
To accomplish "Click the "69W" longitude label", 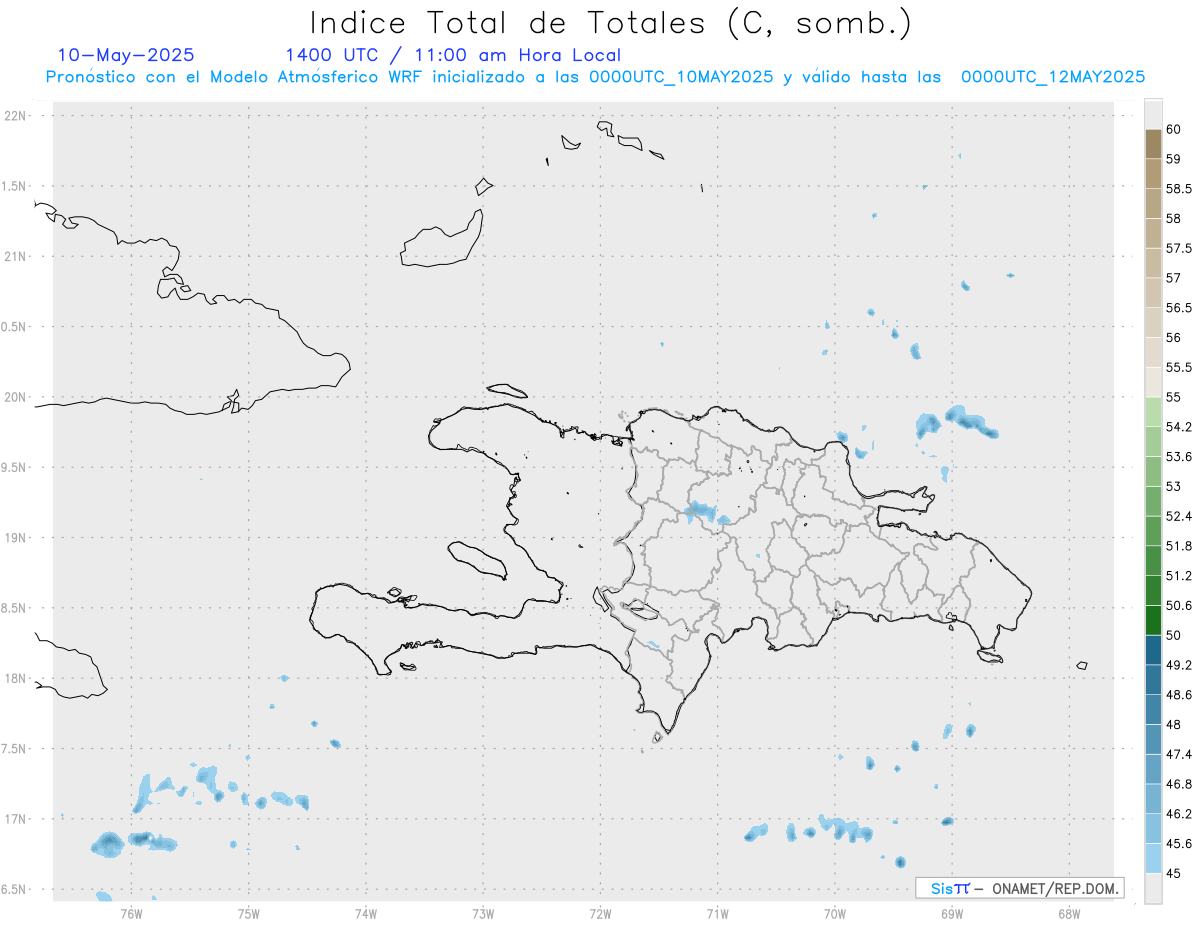I will pyautogui.click(x=952, y=914).
